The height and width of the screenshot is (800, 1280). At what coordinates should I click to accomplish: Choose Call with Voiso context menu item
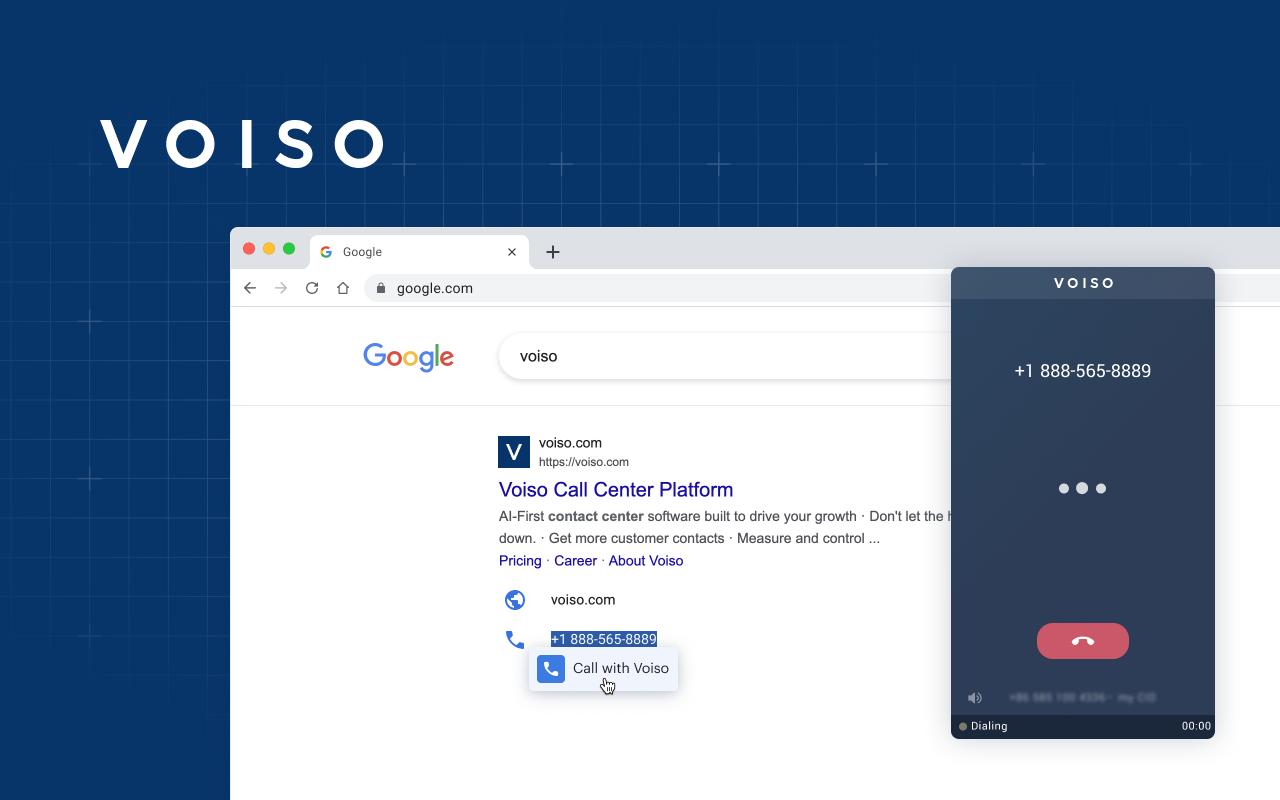click(604, 668)
